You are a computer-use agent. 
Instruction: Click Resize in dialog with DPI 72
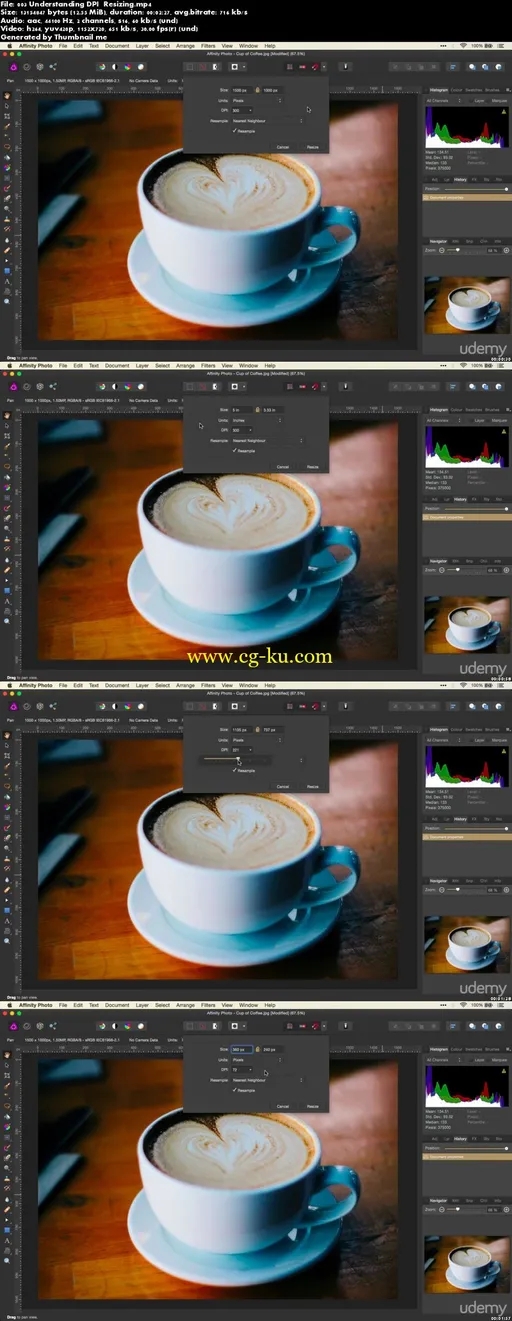(313, 1107)
